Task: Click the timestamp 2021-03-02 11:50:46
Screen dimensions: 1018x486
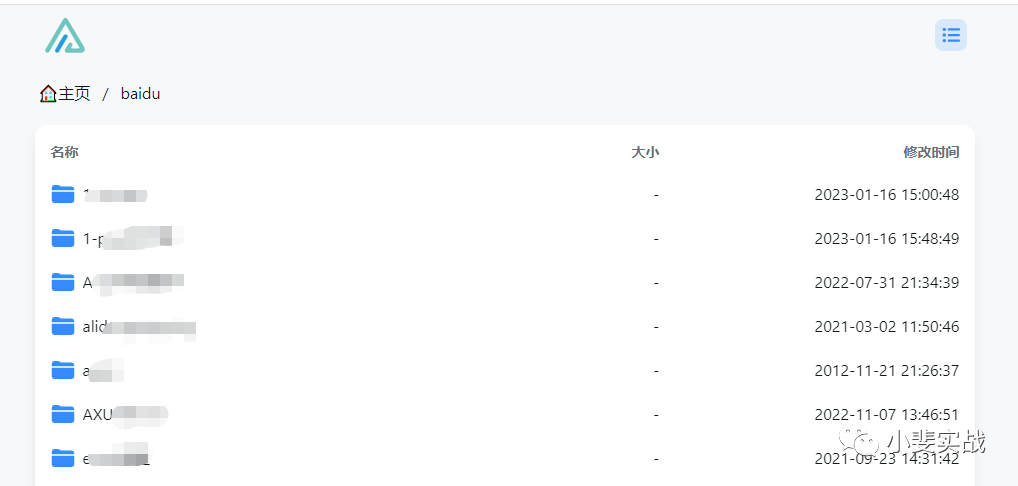Action: click(887, 326)
